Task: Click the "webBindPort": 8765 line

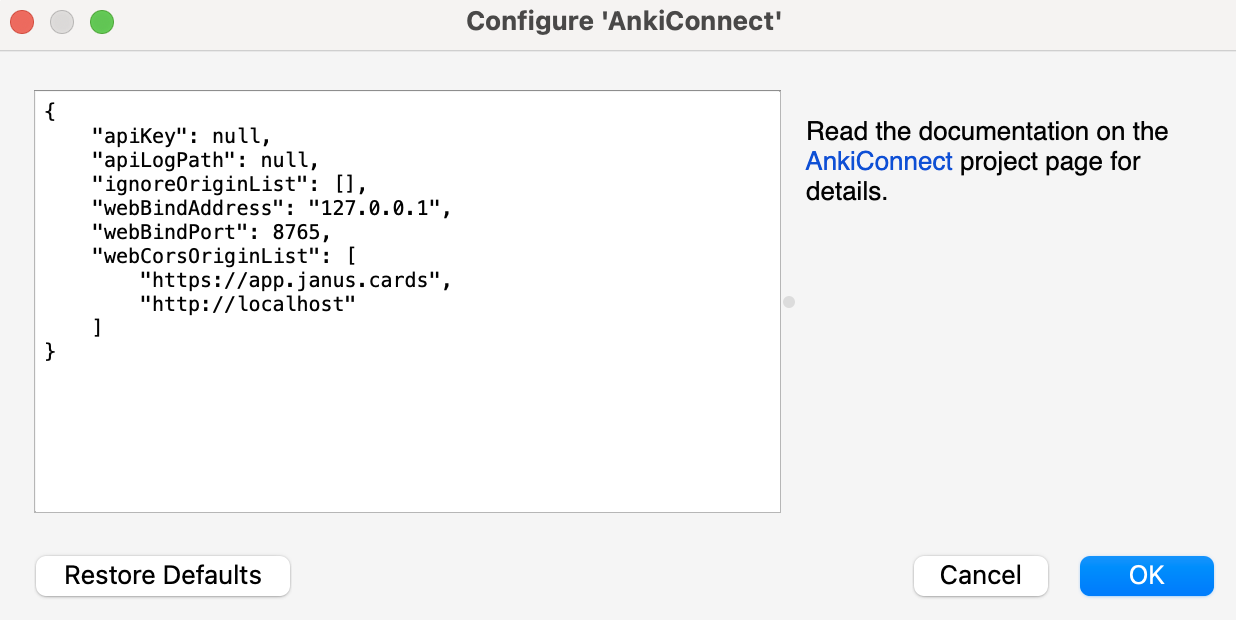Action: coord(211,231)
